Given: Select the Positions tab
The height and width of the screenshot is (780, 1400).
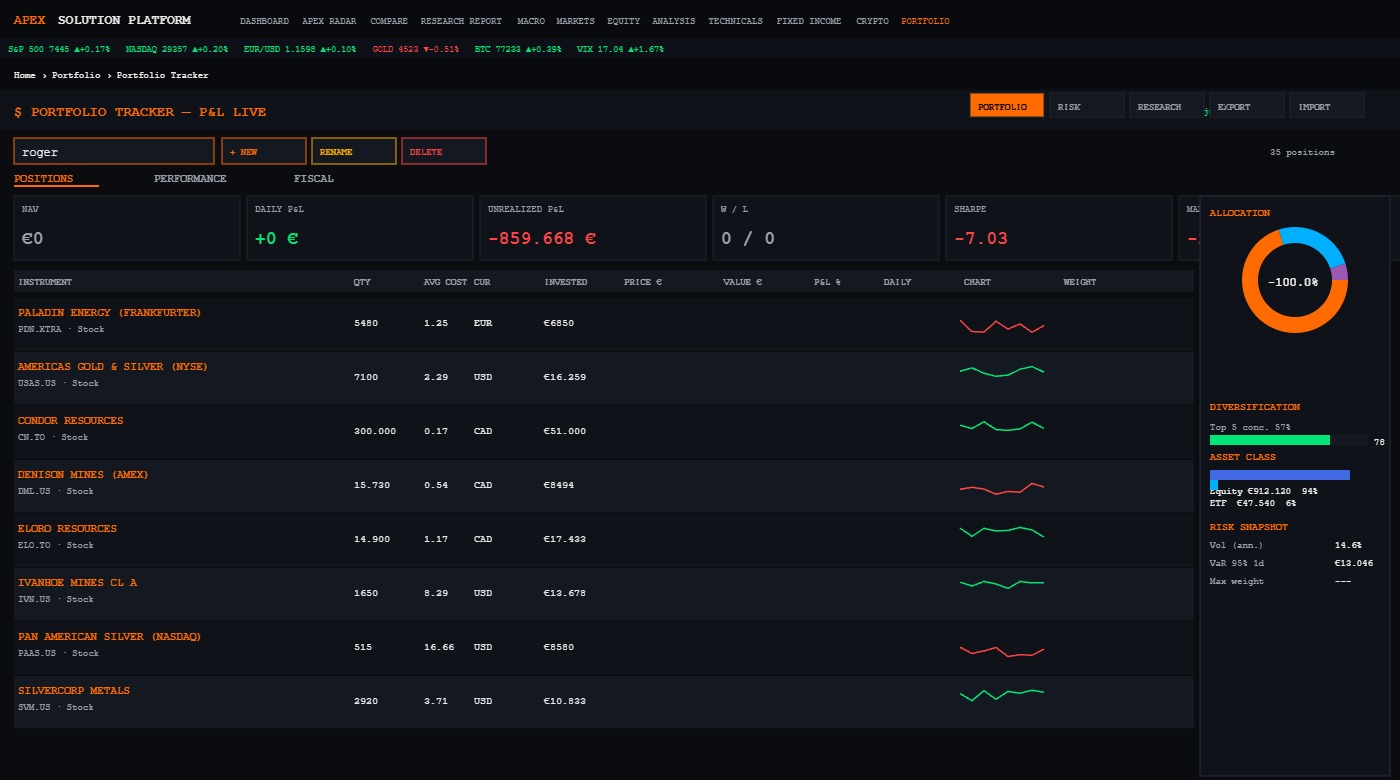Looking at the screenshot, I should [x=44, y=179].
